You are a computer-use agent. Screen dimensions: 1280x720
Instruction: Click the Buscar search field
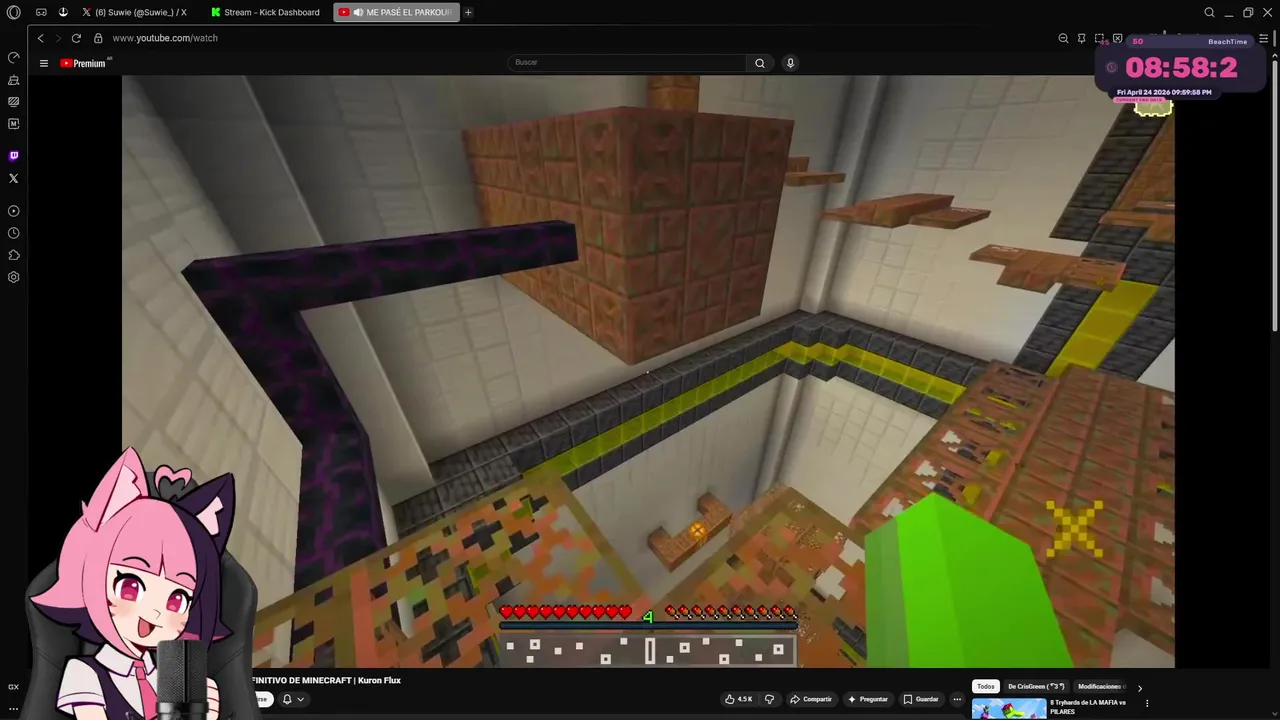pyautogui.click(x=626, y=62)
